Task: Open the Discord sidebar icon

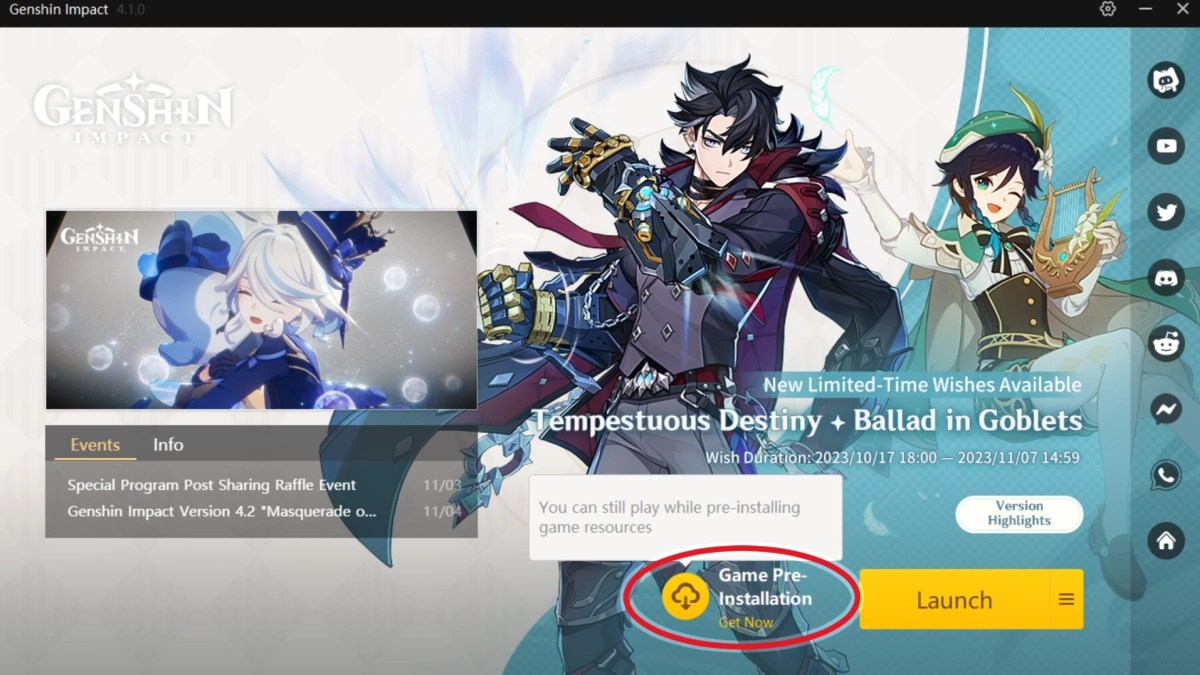Action: coord(1166,277)
